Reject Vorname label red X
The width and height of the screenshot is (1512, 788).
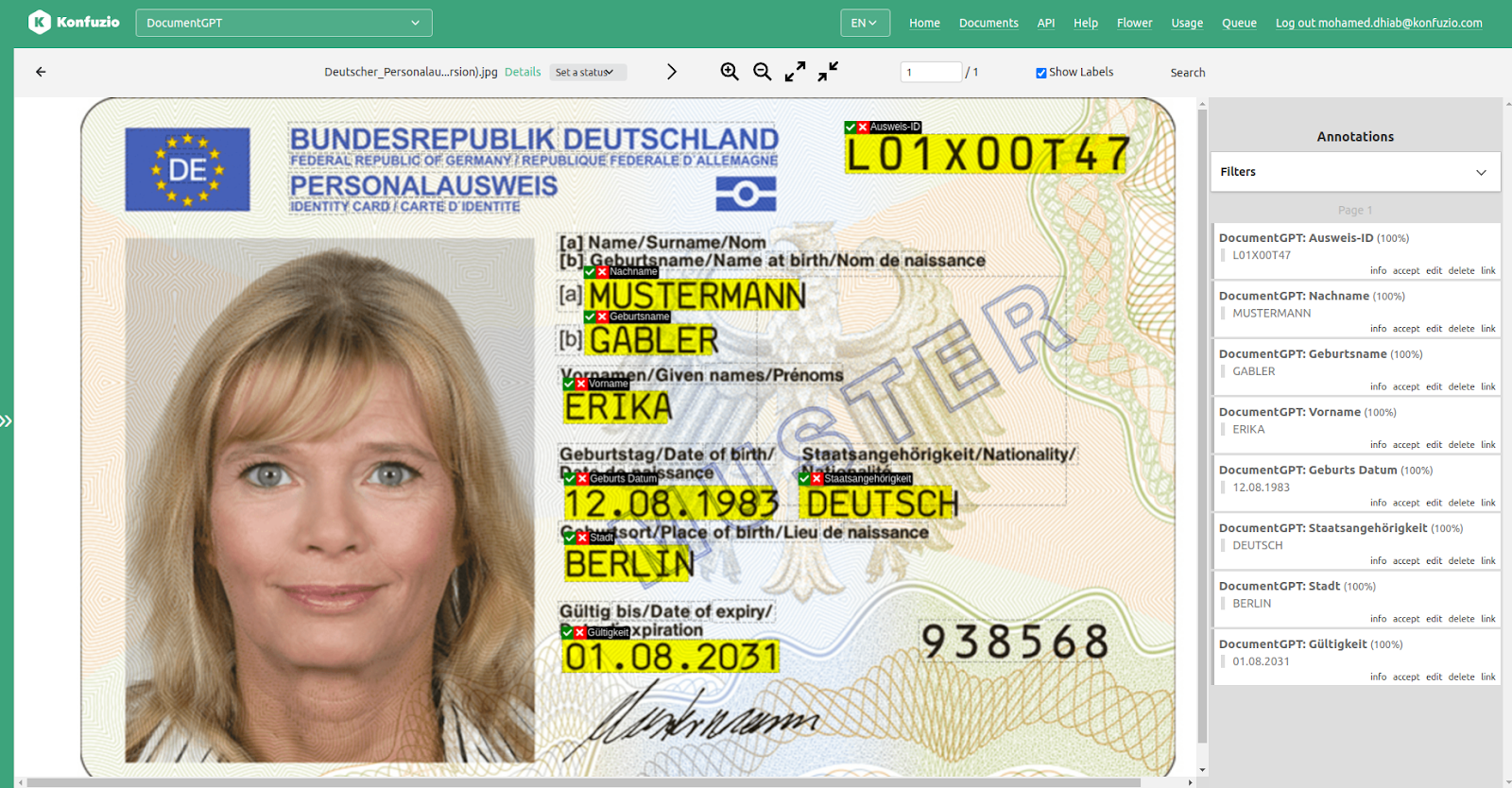(x=581, y=384)
